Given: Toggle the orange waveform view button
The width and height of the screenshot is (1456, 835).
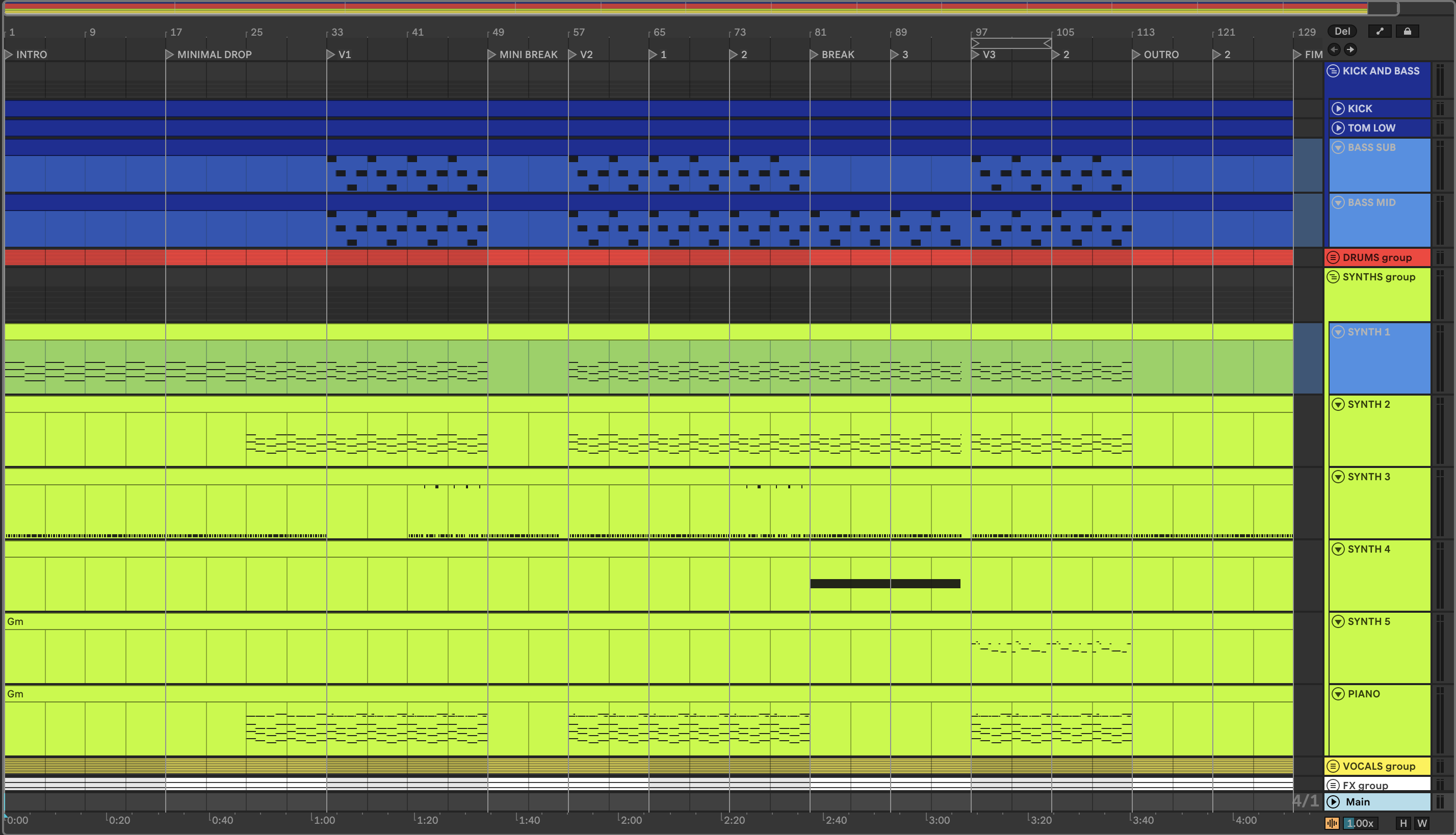Looking at the screenshot, I should tap(1332, 823).
